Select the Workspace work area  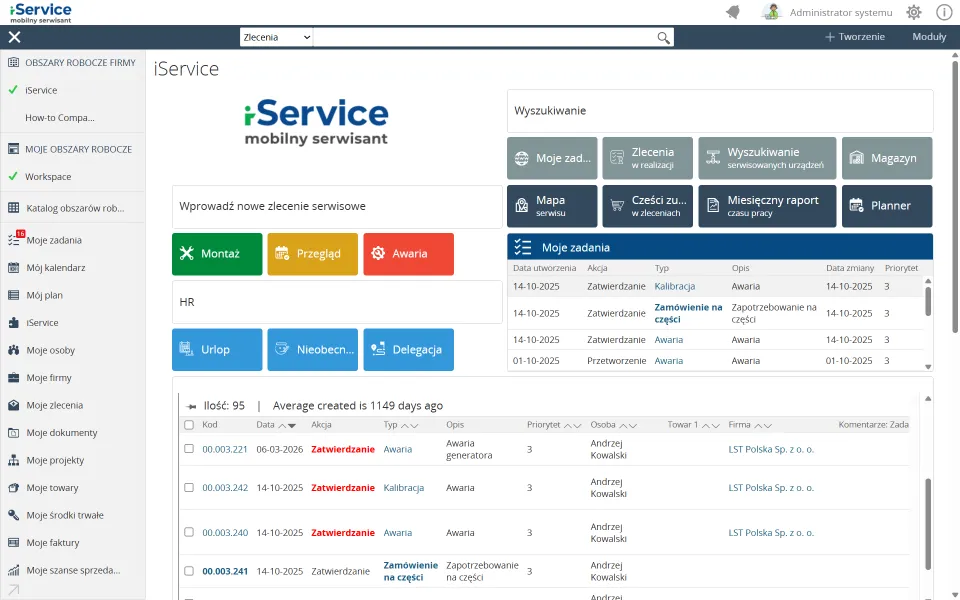(x=48, y=176)
